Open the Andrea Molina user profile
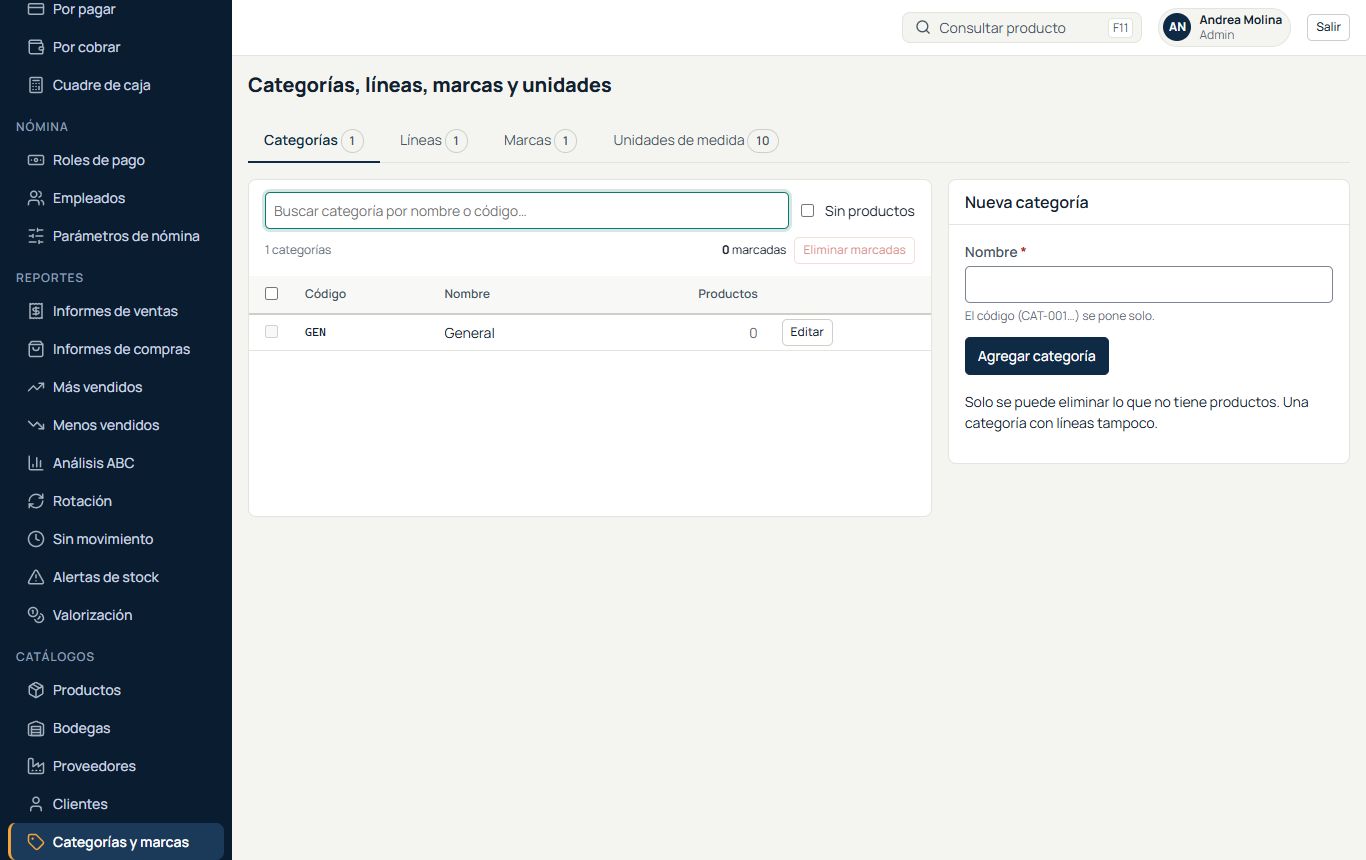 click(x=1225, y=28)
